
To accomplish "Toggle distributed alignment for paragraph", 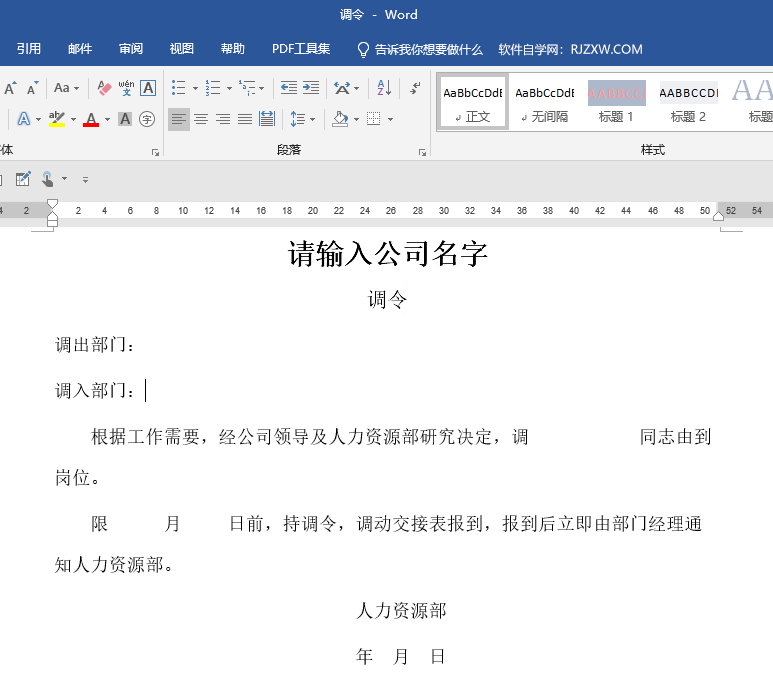I will (267, 119).
